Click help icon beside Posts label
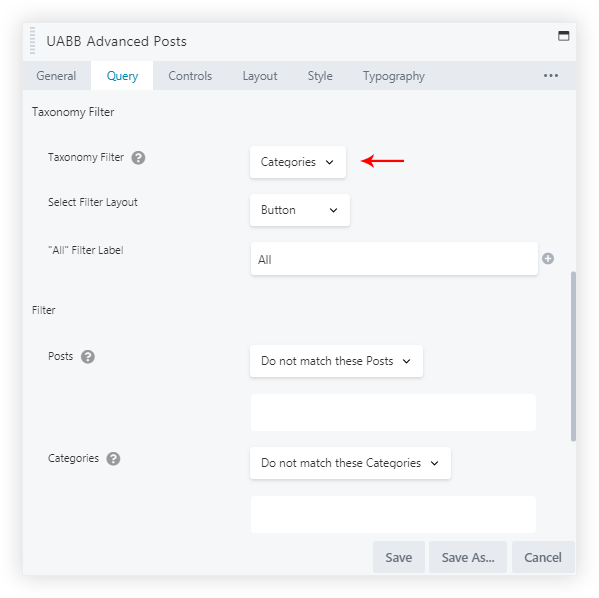599x598 pixels. 88,357
